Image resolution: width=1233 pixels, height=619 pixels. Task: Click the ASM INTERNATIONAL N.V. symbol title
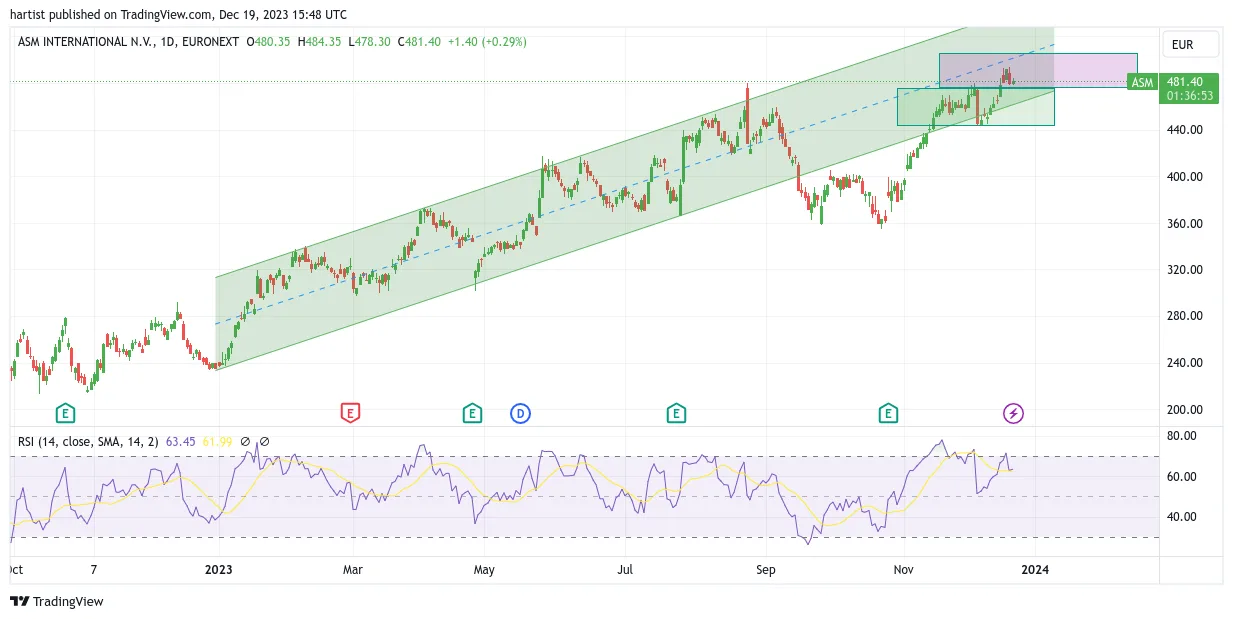click(x=87, y=42)
